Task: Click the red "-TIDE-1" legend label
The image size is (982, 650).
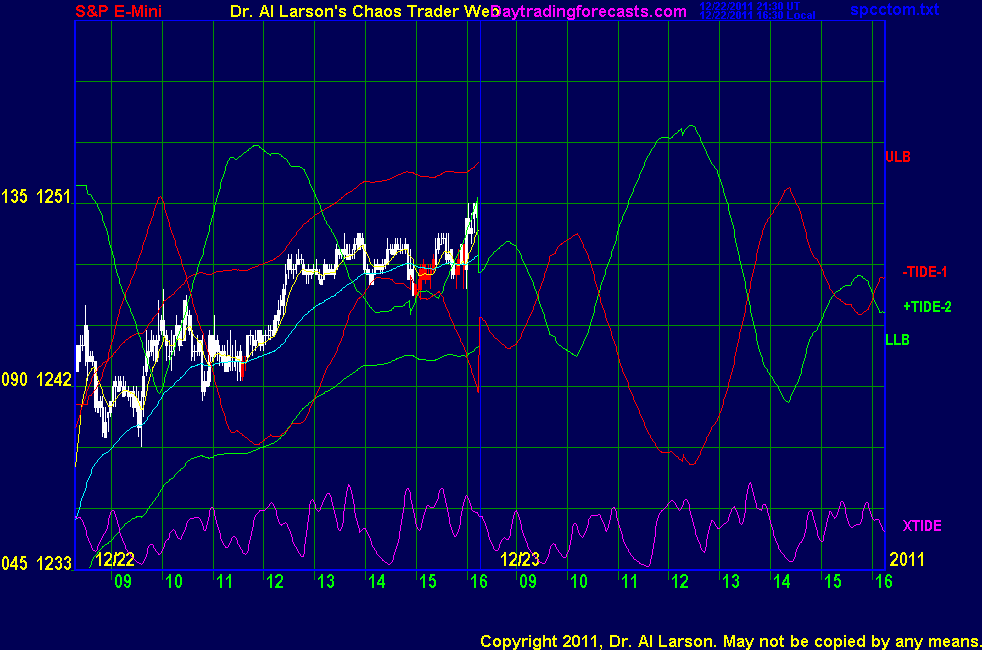Action: point(925,272)
